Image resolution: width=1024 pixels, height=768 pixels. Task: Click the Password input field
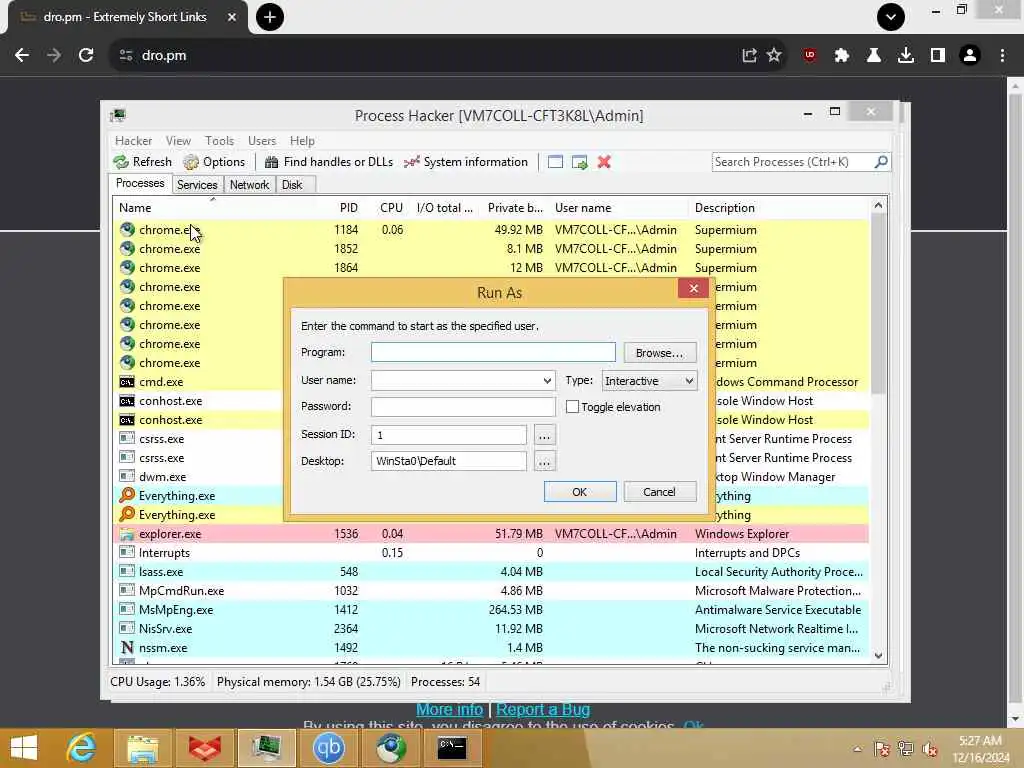coord(463,406)
